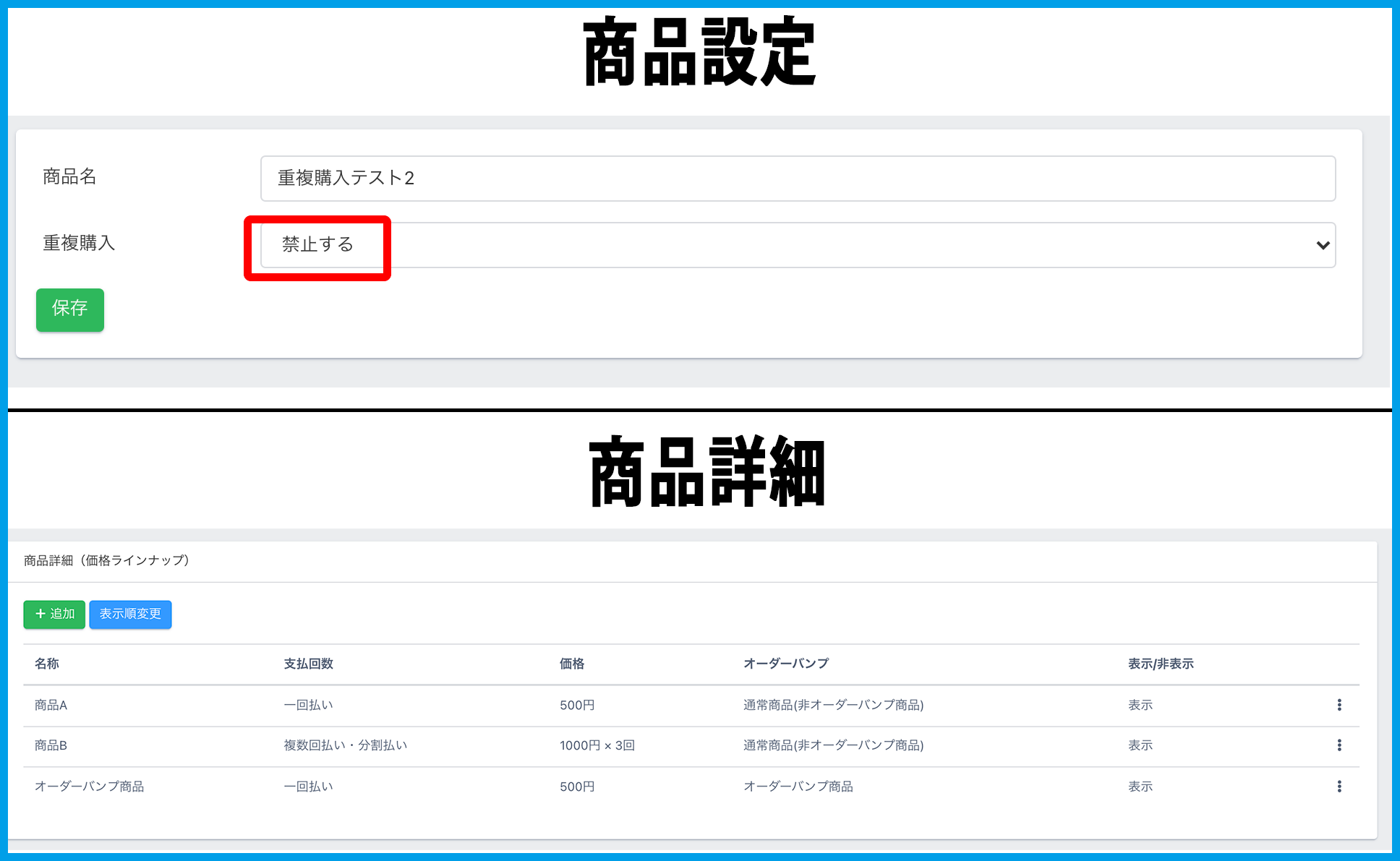The height and width of the screenshot is (861, 1400).
Task: Select the 商品A row name
Action: (51, 705)
